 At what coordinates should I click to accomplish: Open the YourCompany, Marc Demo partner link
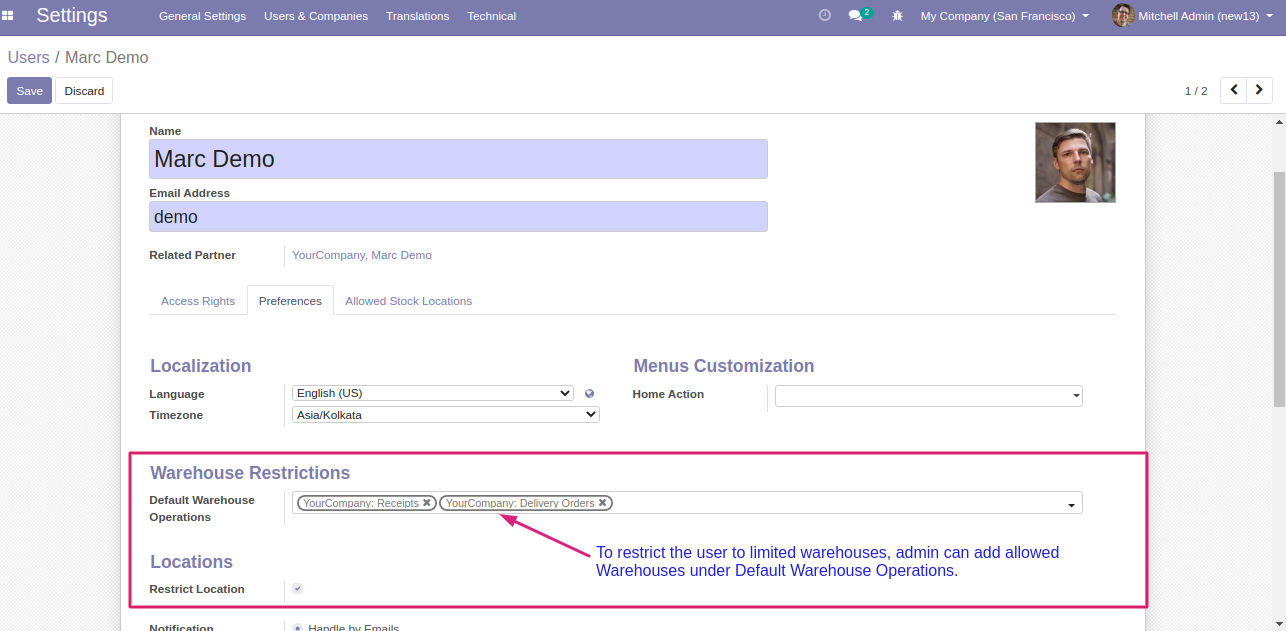[361, 255]
